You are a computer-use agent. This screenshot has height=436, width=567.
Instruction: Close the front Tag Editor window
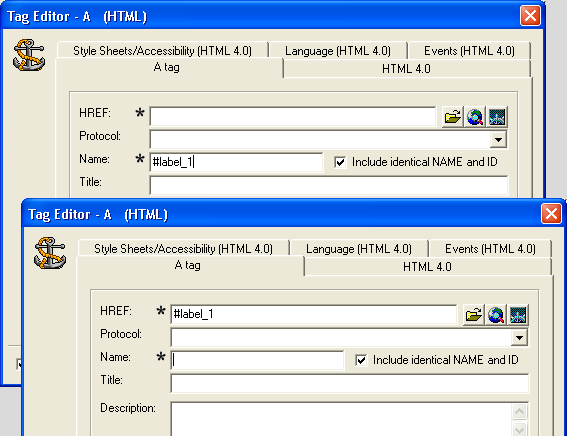[551, 214]
